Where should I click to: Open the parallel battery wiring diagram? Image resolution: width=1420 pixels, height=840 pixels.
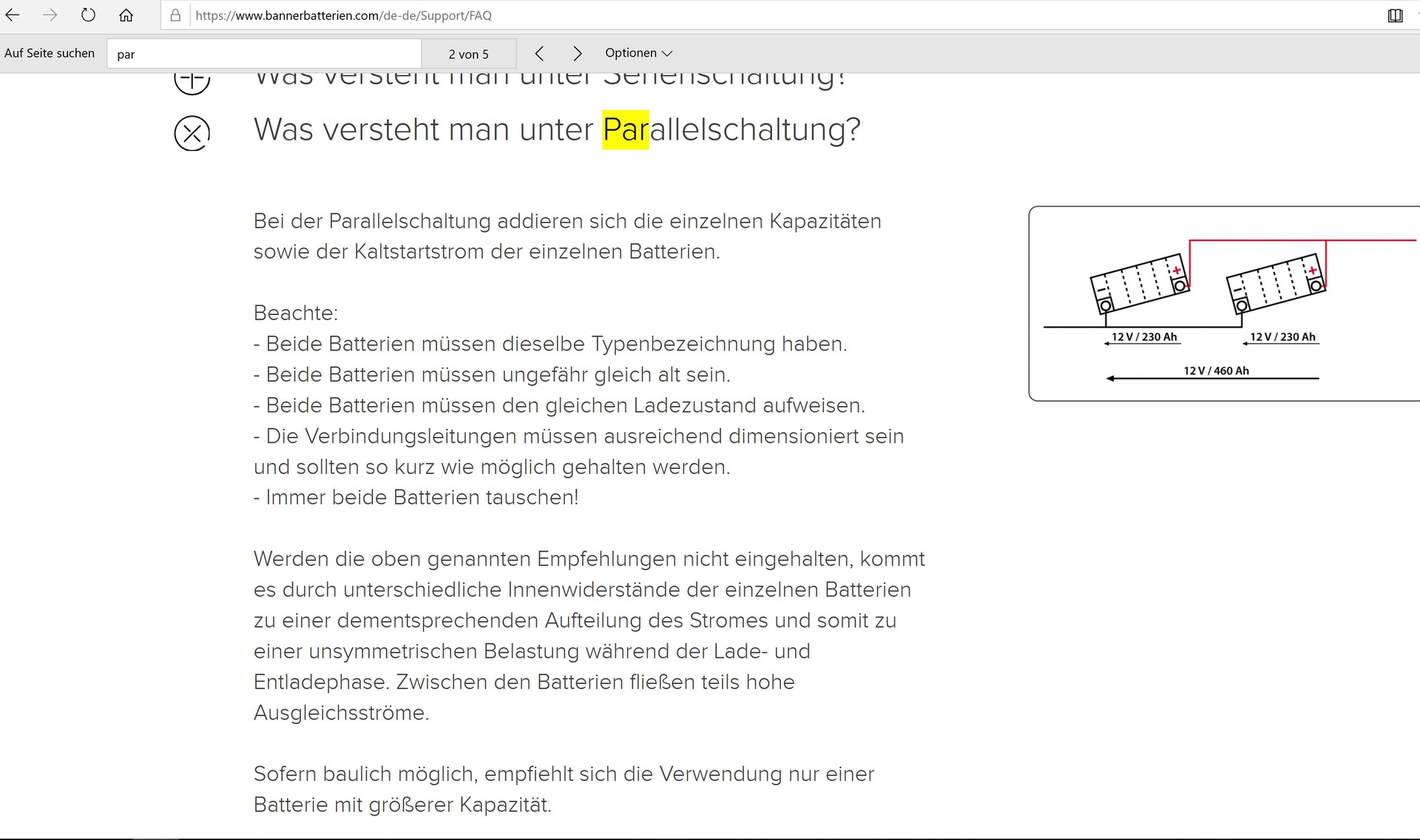pos(1223,303)
